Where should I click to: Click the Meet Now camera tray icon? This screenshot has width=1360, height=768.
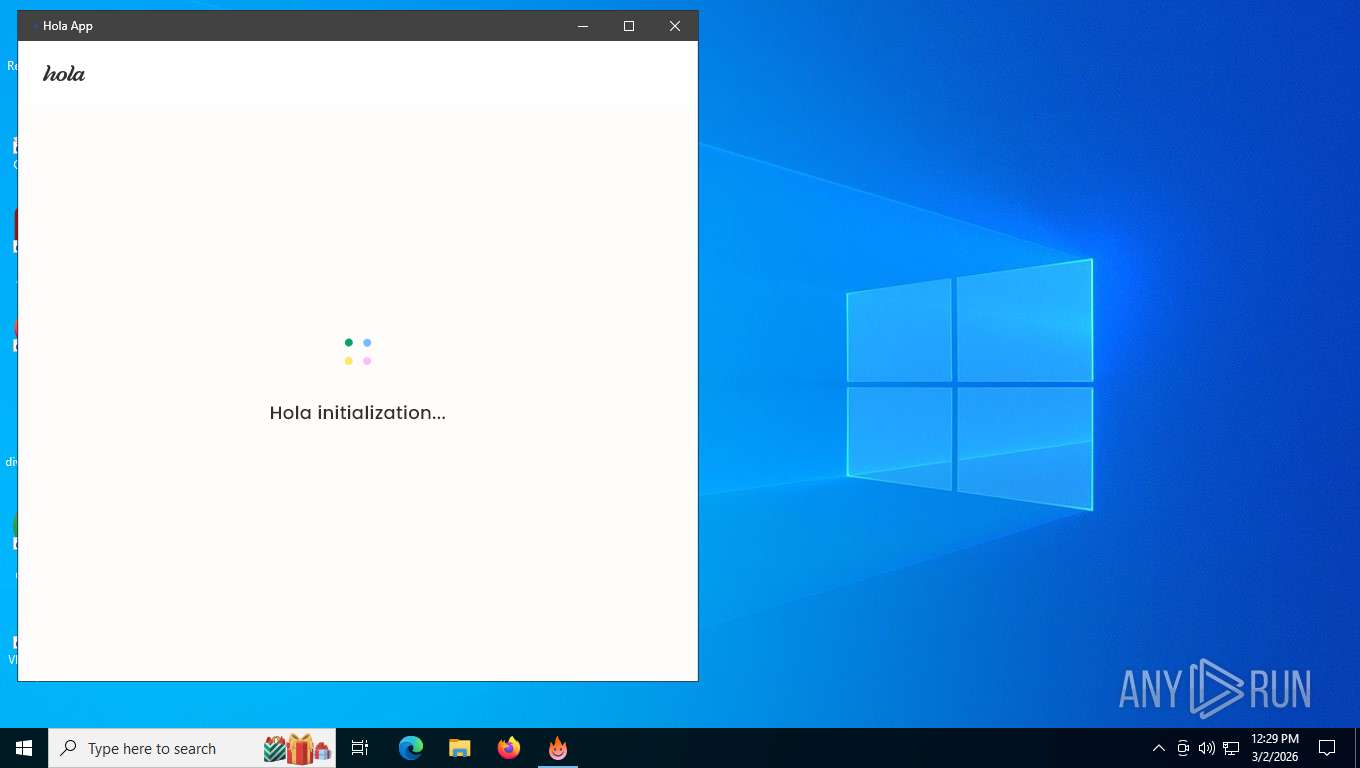point(1183,748)
